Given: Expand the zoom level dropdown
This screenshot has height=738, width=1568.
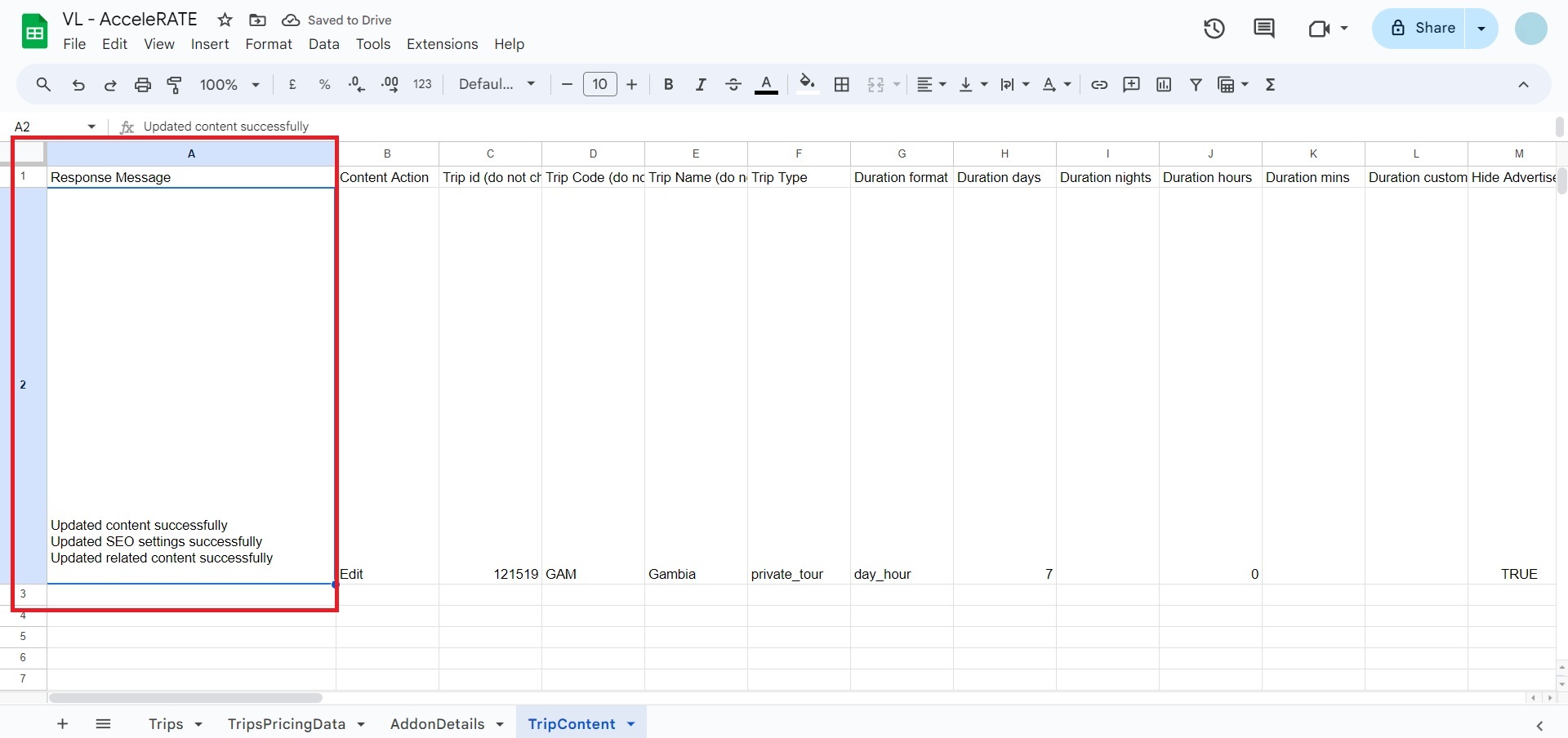Looking at the screenshot, I should tap(229, 84).
